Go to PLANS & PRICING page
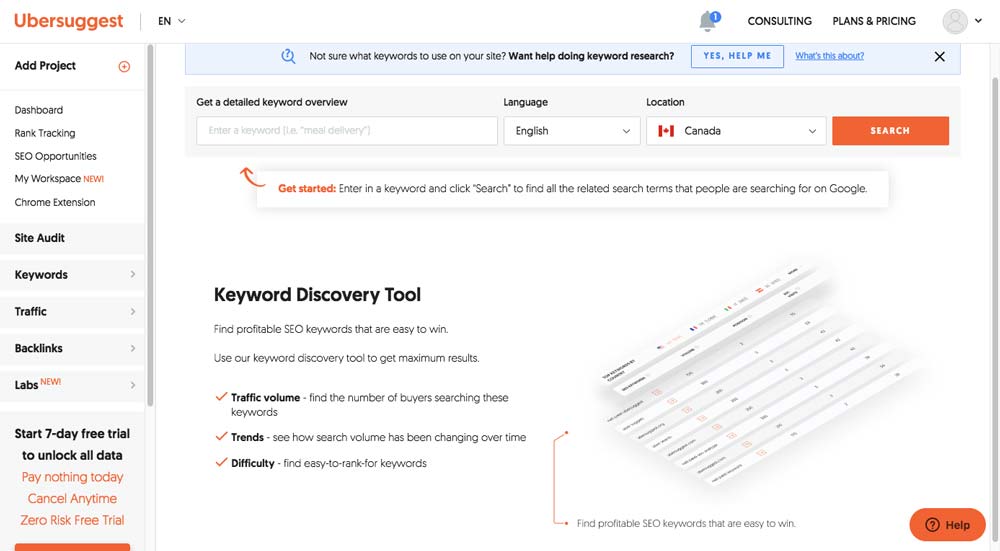This screenshot has width=1000, height=551. [874, 21]
